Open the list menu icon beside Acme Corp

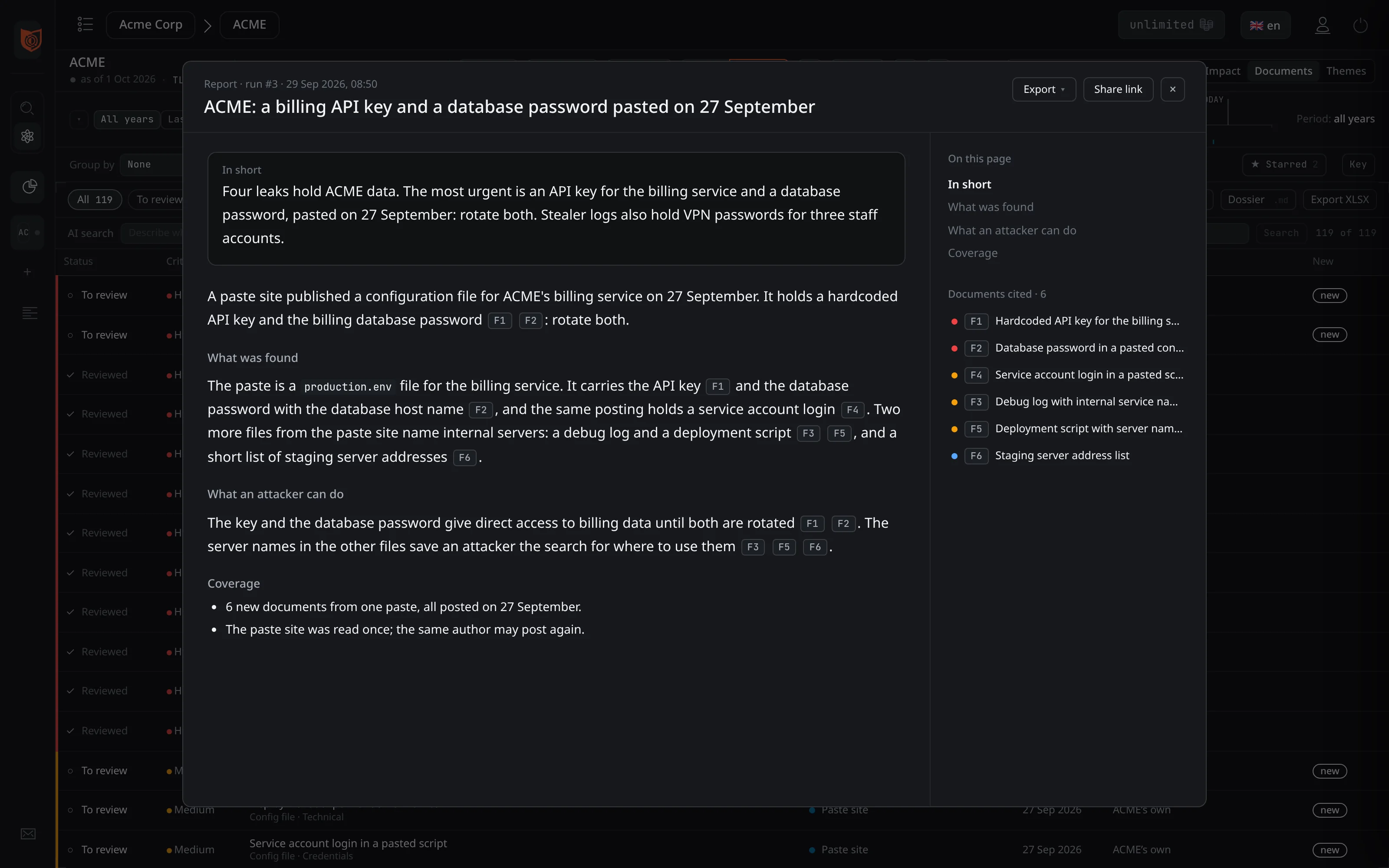[x=85, y=24]
